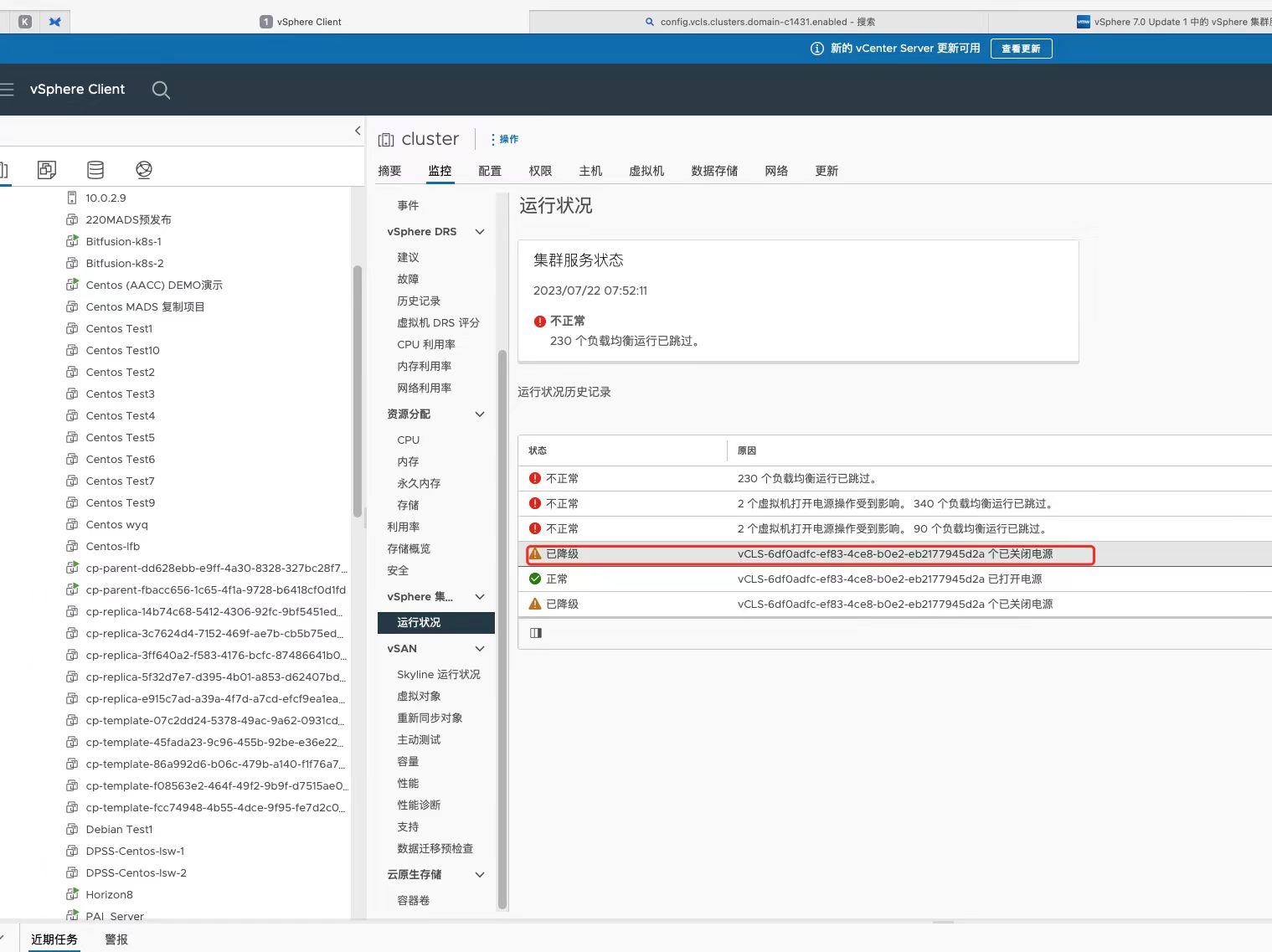This screenshot has width=1272, height=952.
Task: Click the inventory tree vertical scrollbar
Action: click(x=358, y=392)
